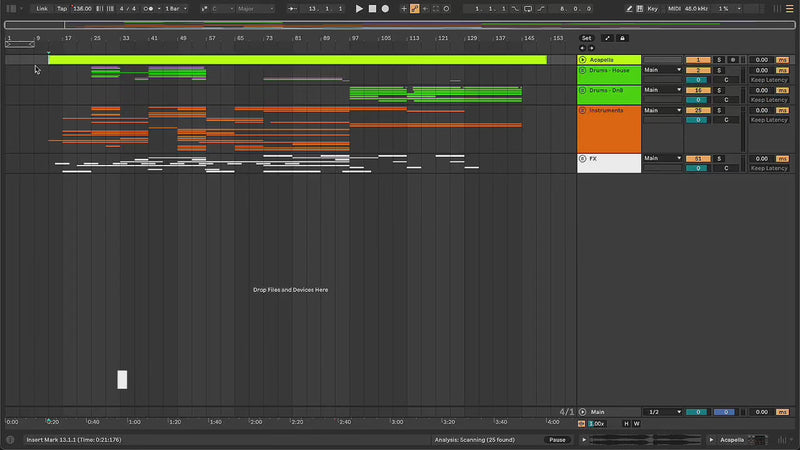Click the MIDI button in the top bar
This screenshot has width=800, height=450.
tap(676, 8)
